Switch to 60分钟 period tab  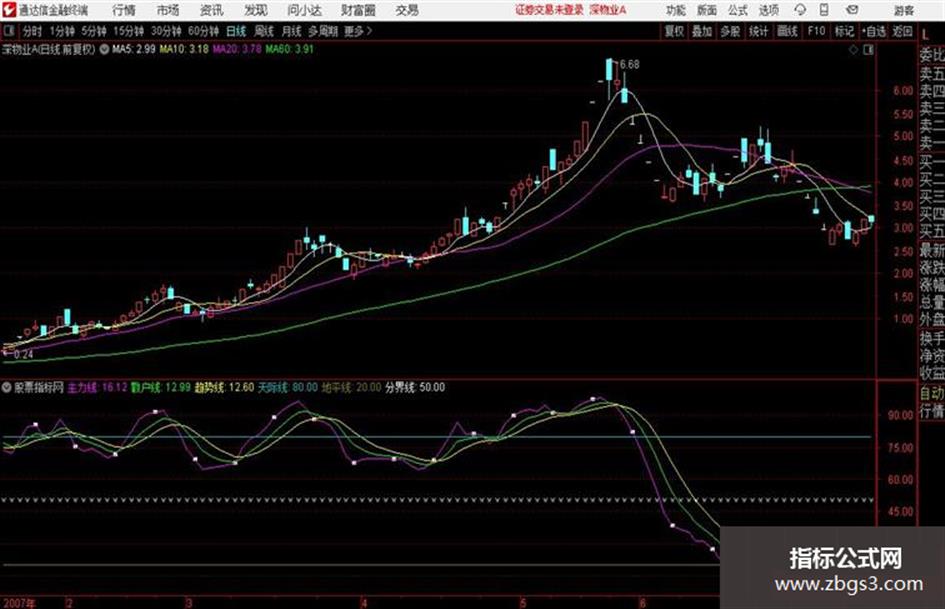click(203, 31)
